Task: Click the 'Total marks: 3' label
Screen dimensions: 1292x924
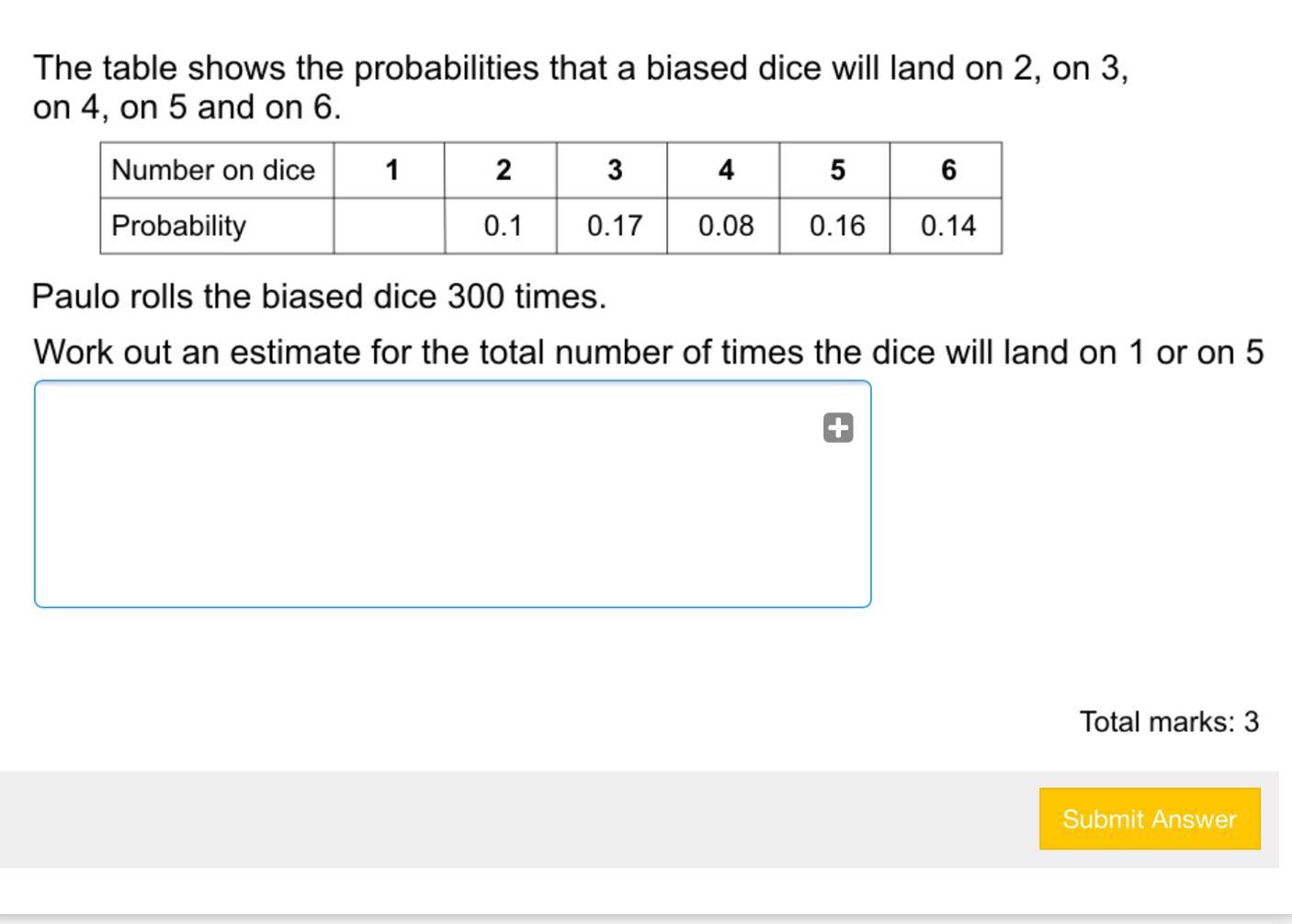Action: tap(1169, 722)
